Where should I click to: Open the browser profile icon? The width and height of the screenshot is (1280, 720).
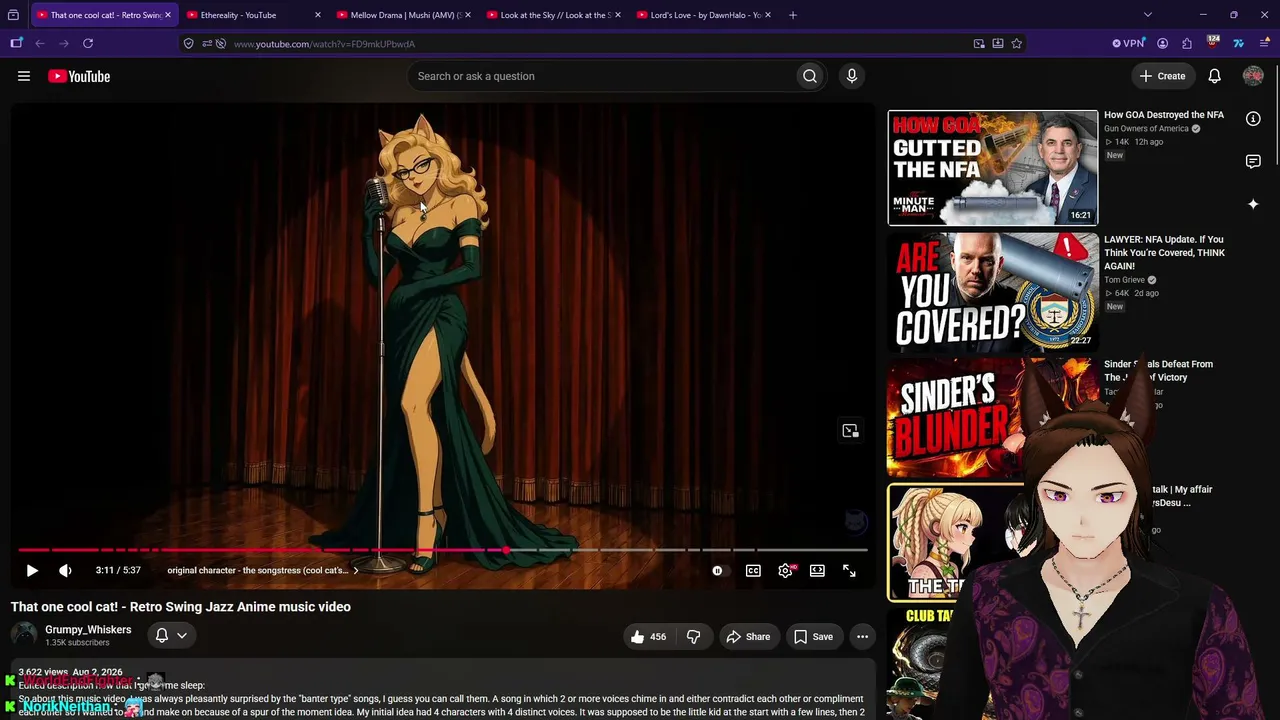click(x=1162, y=43)
